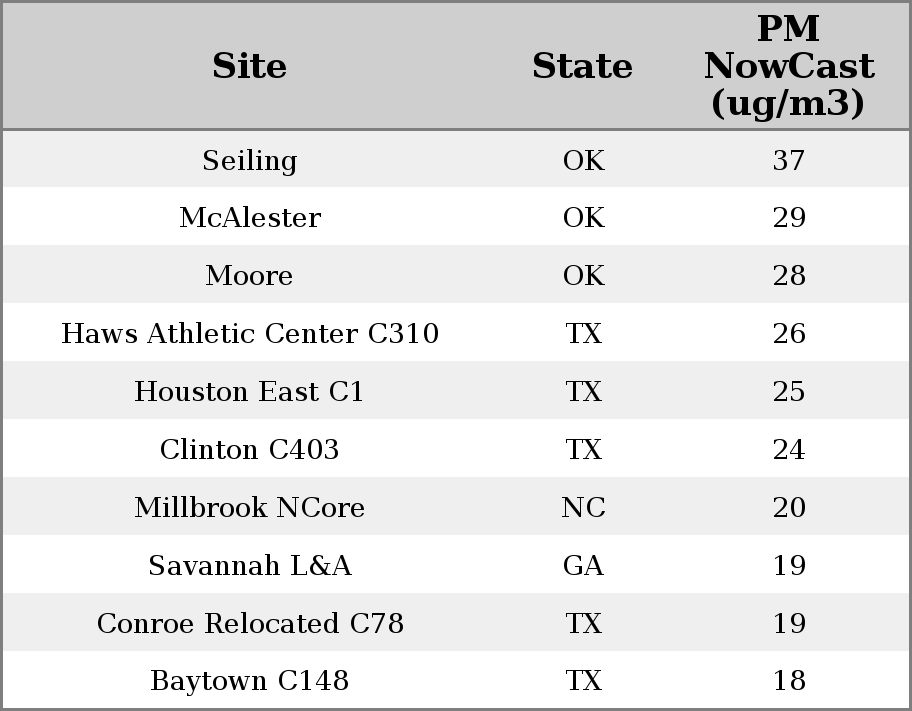Select the McAlester site name
The image size is (912, 711).
click(x=250, y=218)
